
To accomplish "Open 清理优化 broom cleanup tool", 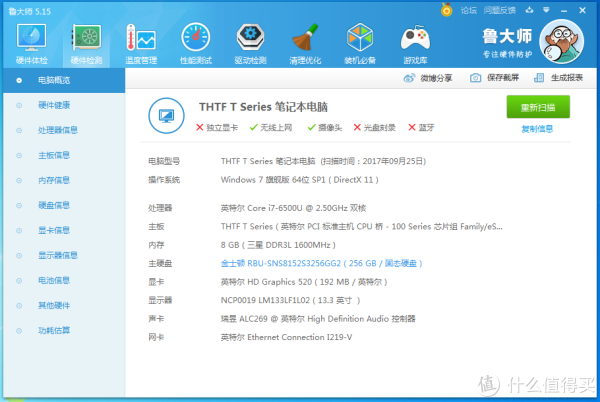I will [x=305, y=44].
